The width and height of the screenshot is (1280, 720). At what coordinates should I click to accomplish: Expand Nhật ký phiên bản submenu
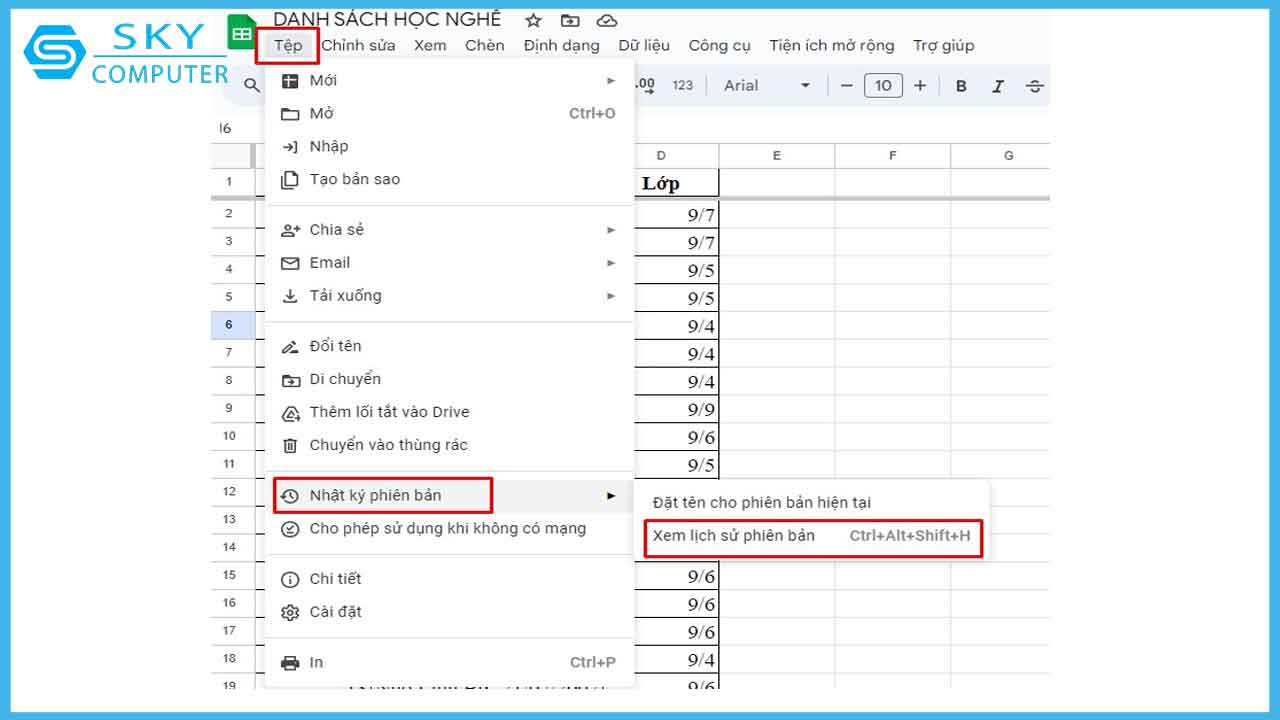[450, 495]
